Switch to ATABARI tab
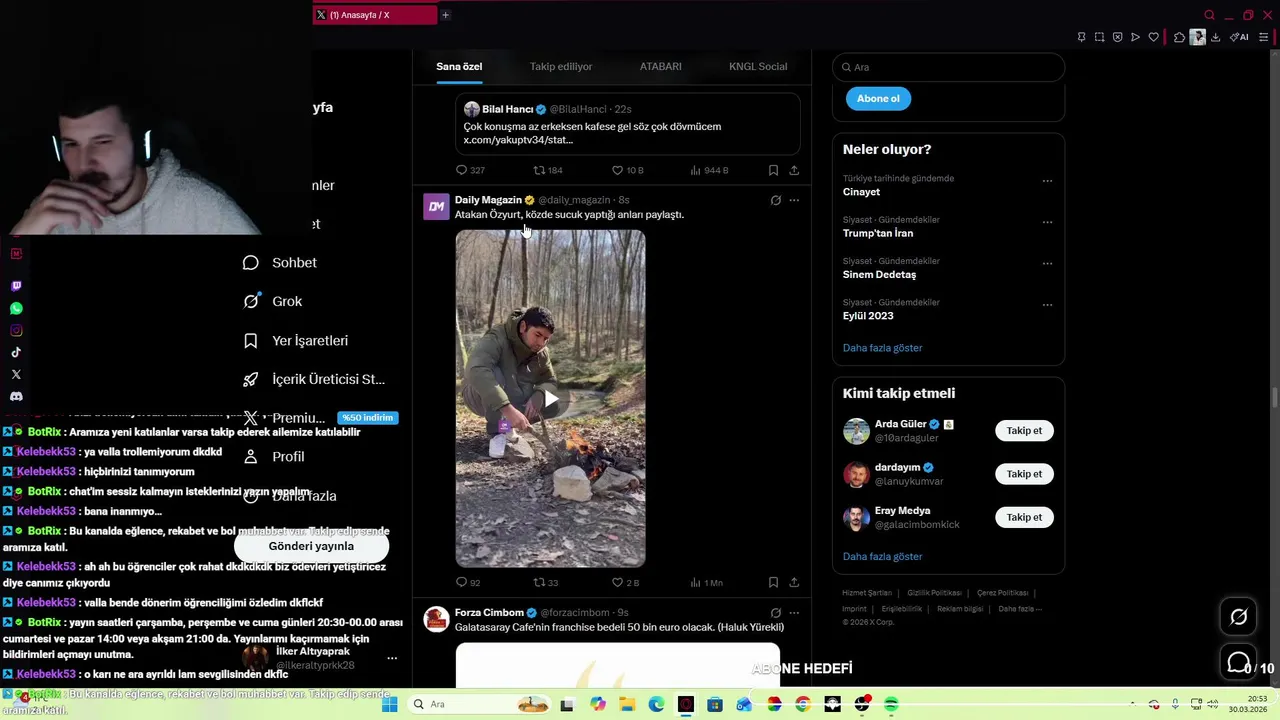1280x720 pixels. click(x=661, y=66)
